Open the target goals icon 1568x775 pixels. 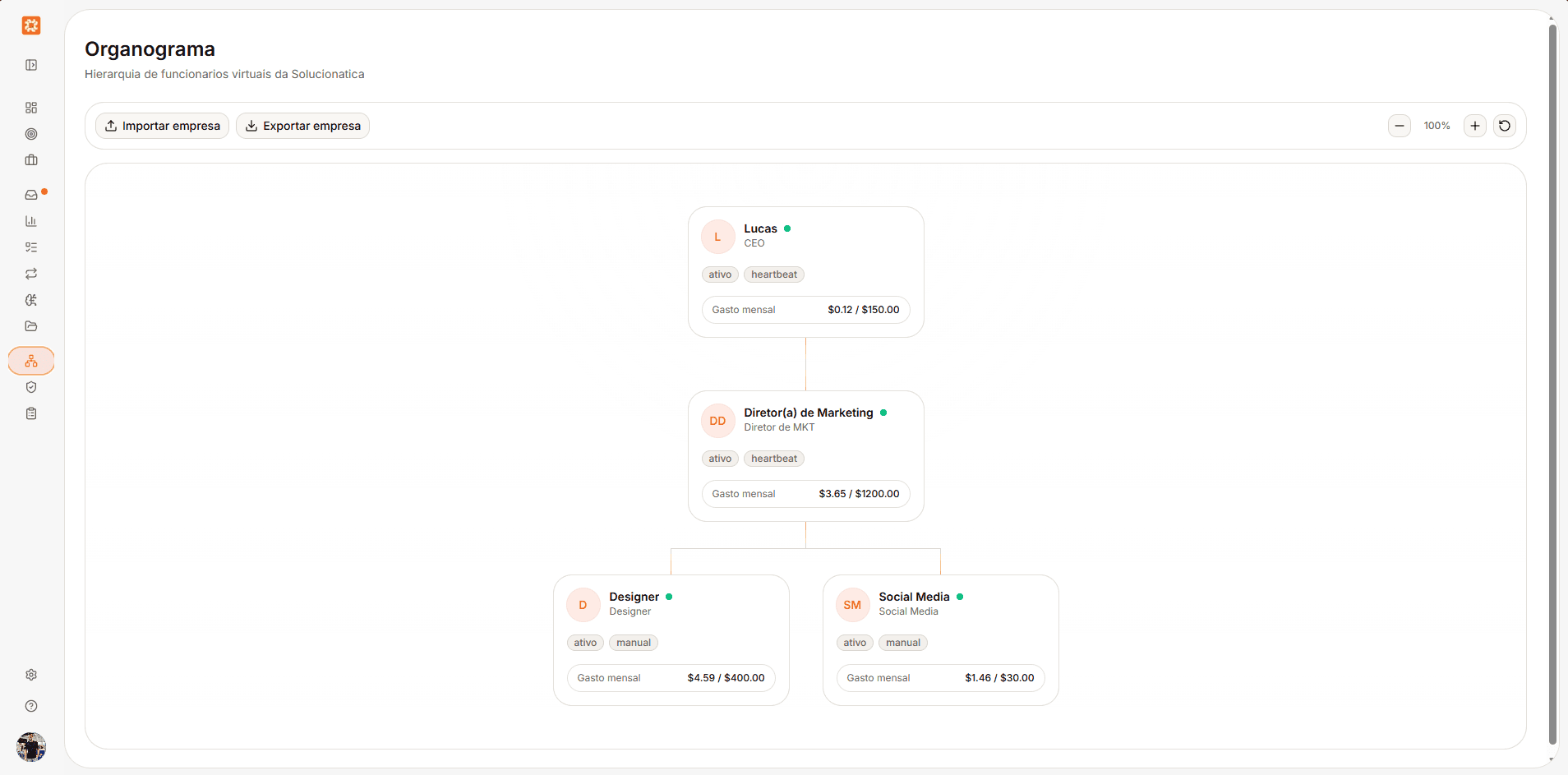click(x=31, y=134)
